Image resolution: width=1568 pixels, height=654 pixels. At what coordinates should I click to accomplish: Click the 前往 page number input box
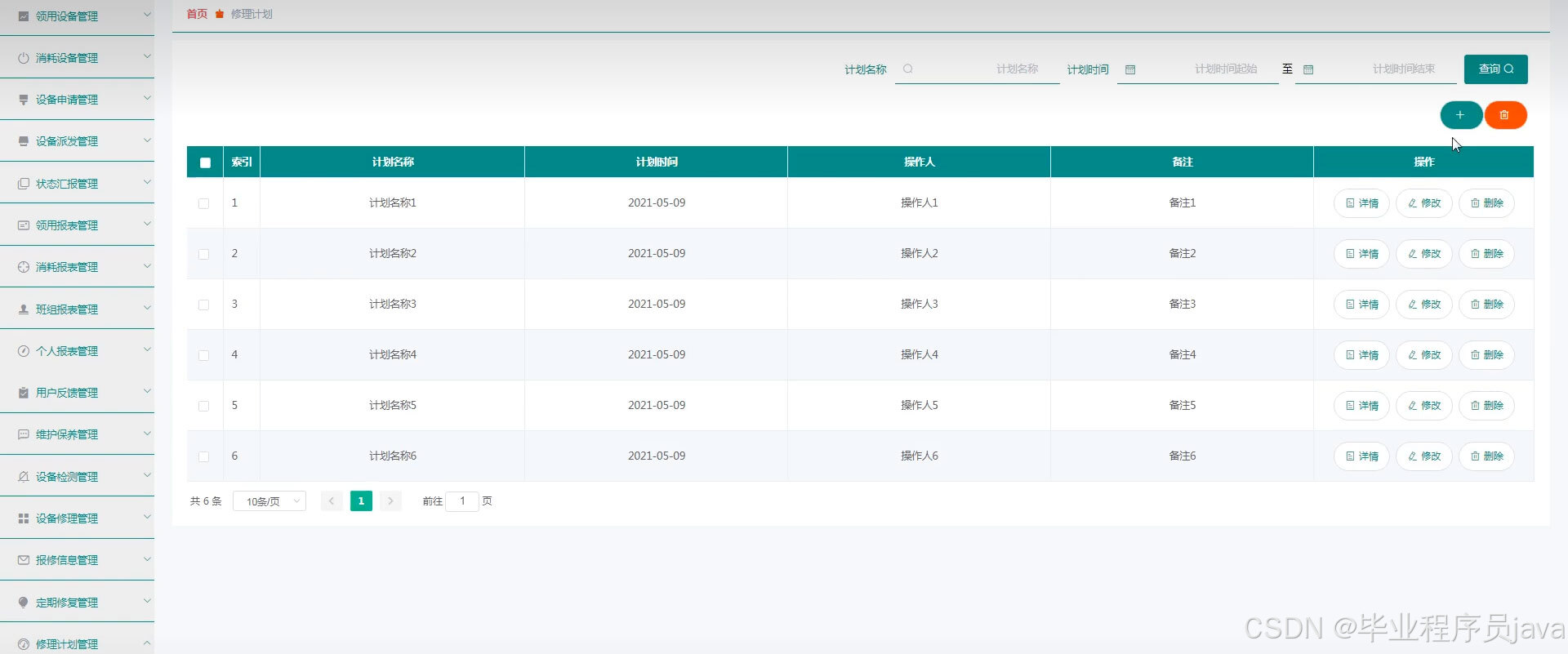click(x=462, y=501)
